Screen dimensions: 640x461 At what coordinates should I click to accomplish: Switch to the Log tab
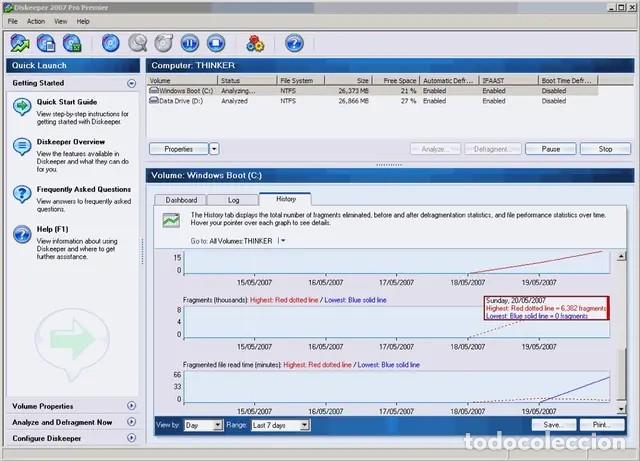[x=233, y=200]
